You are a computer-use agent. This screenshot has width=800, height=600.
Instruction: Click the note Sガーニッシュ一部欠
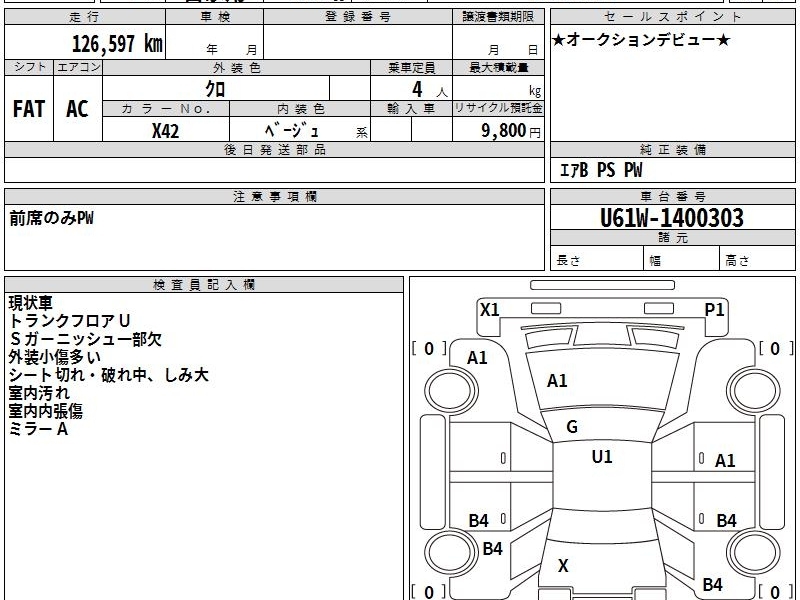point(85,339)
